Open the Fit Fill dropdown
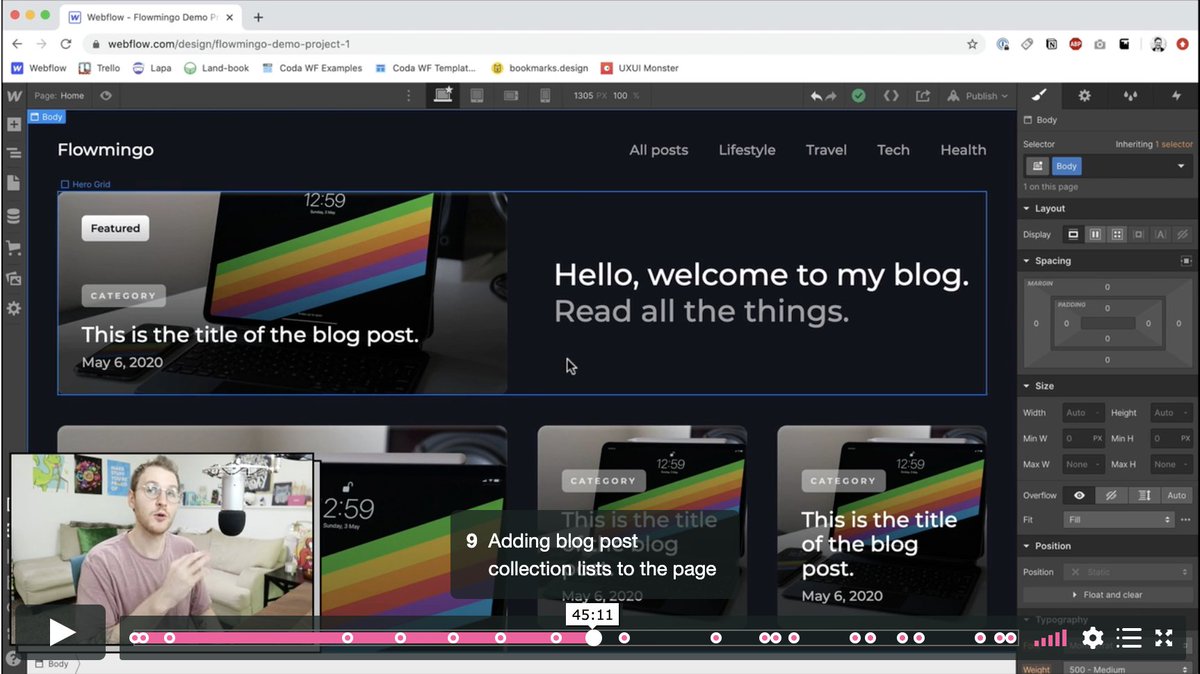 tap(1117, 520)
